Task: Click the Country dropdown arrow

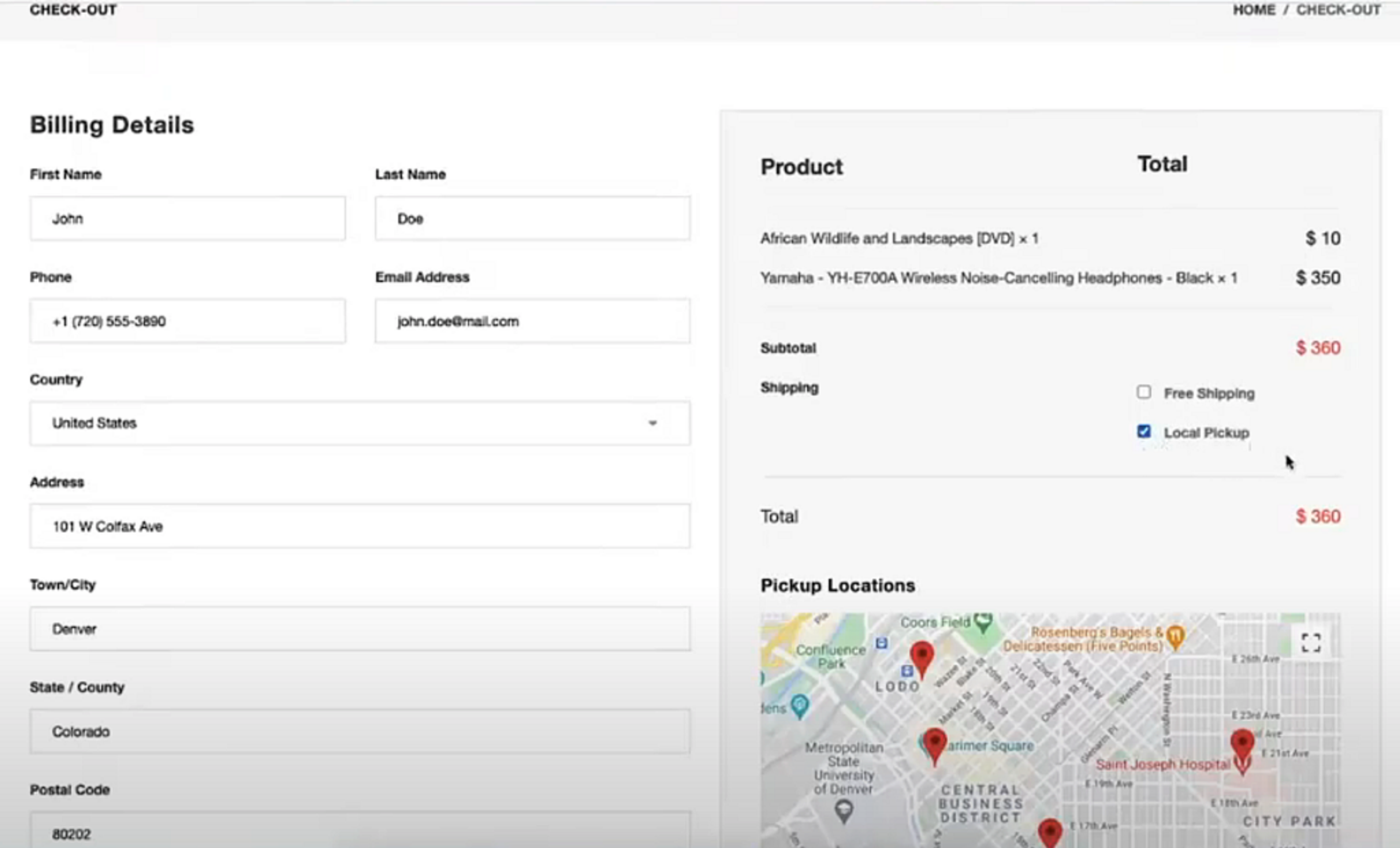Action: click(652, 423)
